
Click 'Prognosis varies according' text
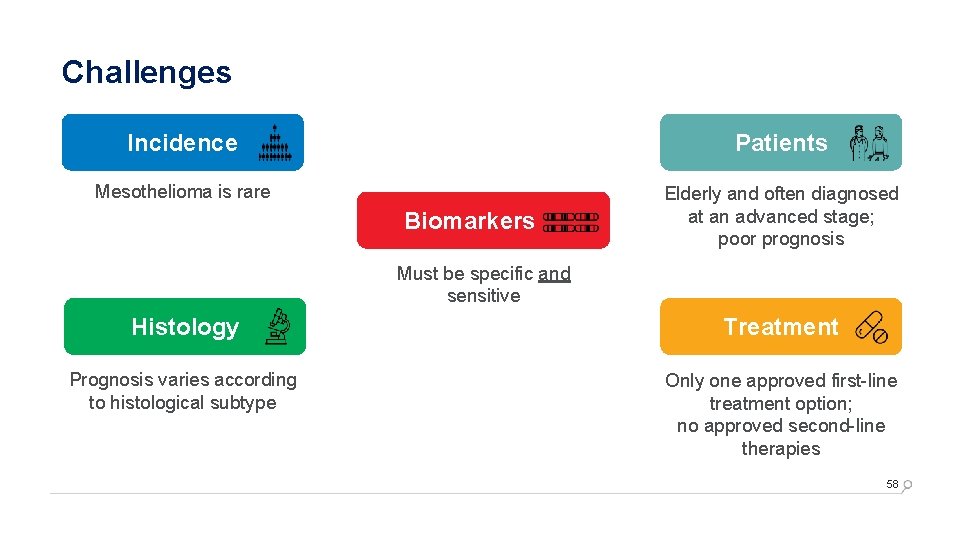click(x=183, y=380)
